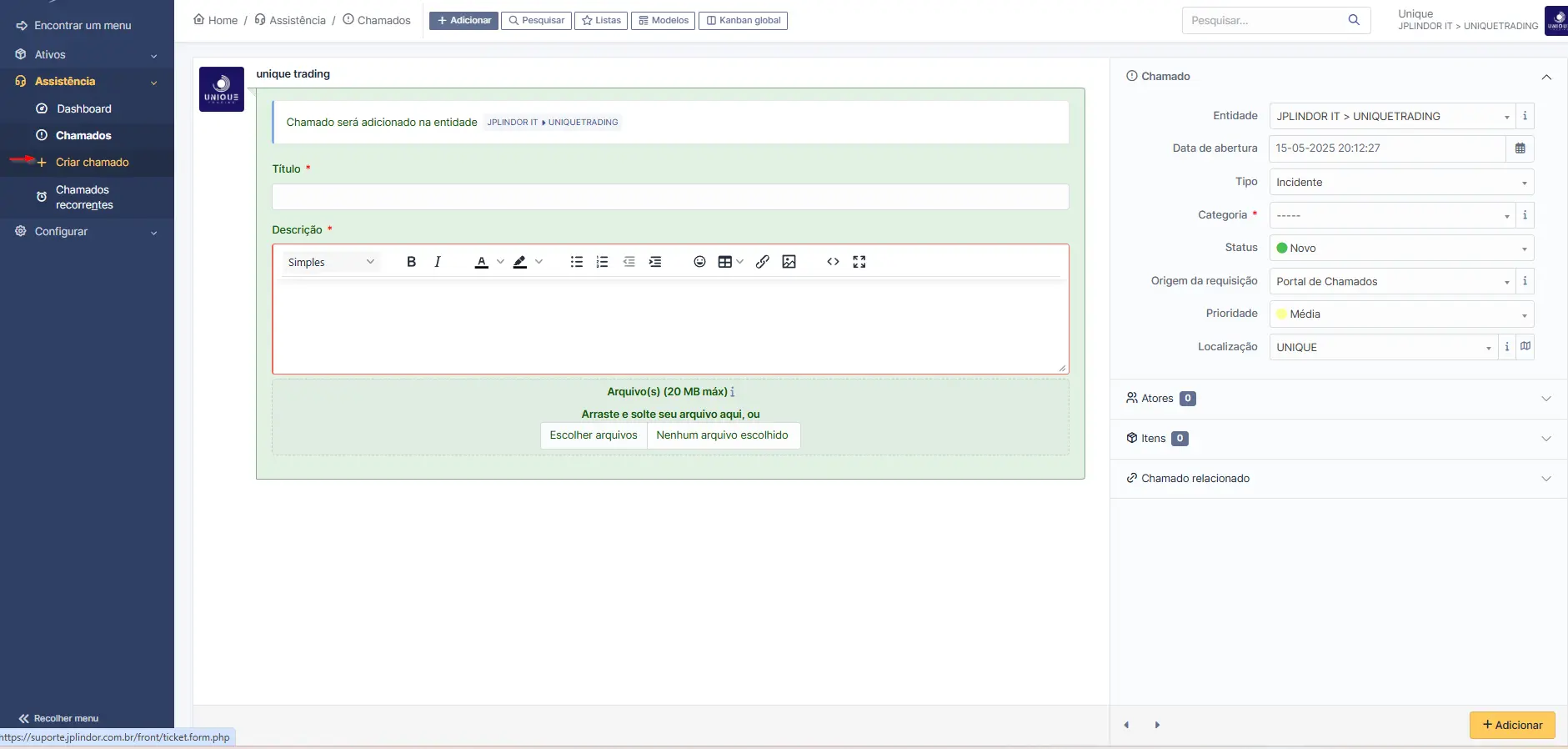
Task: Click the yellow Adicionar submit button
Action: pyautogui.click(x=1511, y=725)
